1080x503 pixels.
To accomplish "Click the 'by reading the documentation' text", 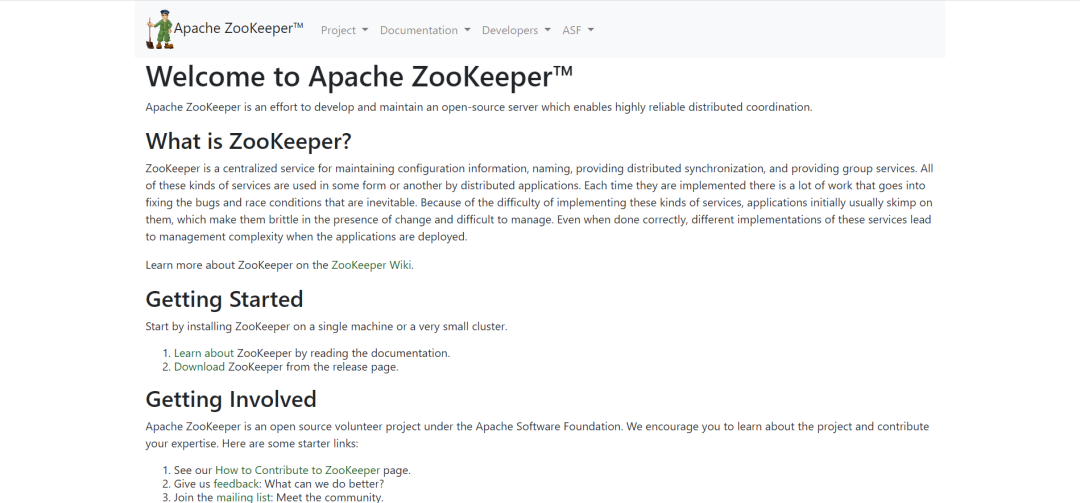I will [372, 353].
